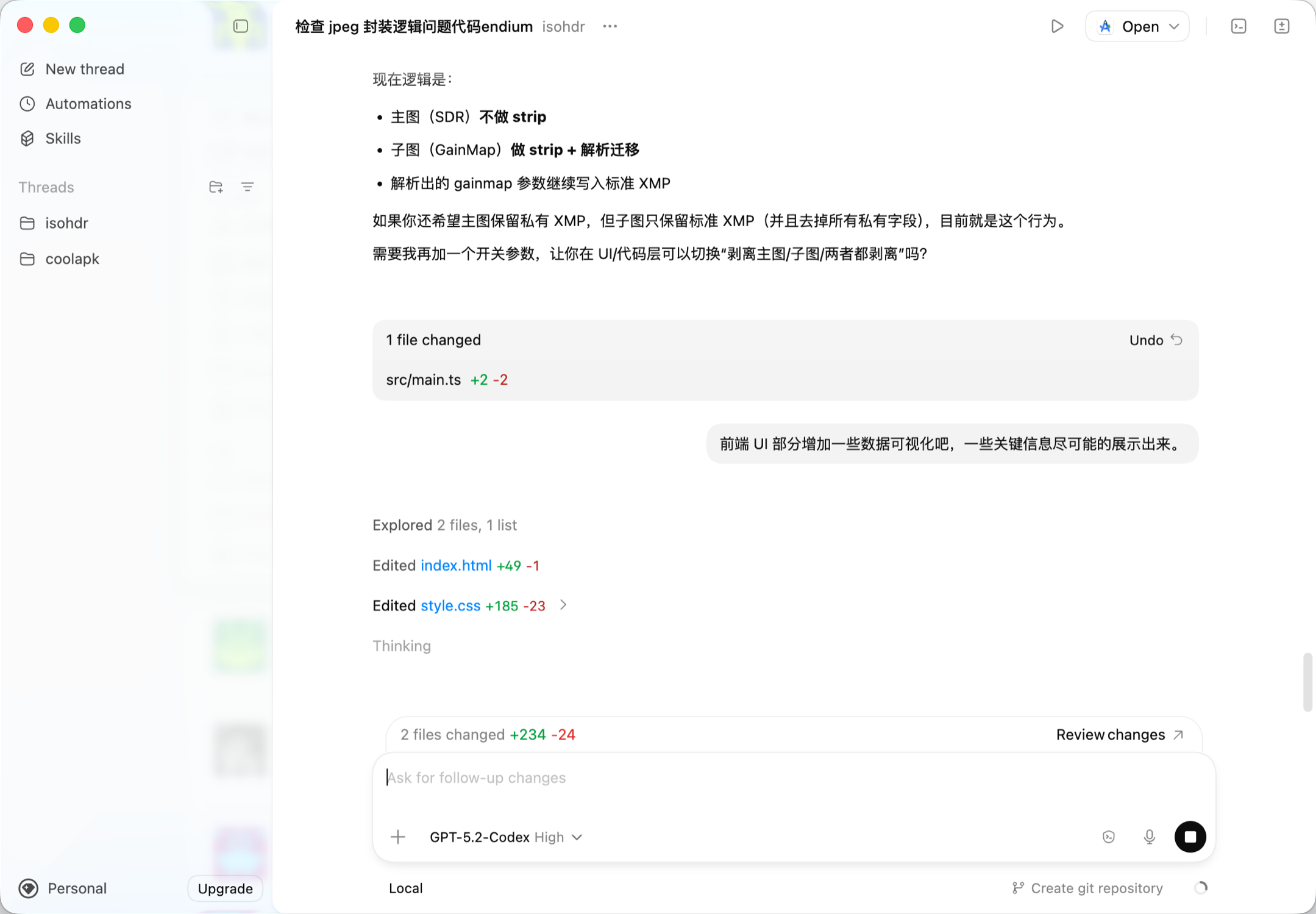The height and width of the screenshot is (914, 1316).
Task: Click the new folder icon in Threads
Action: (216, 187)
